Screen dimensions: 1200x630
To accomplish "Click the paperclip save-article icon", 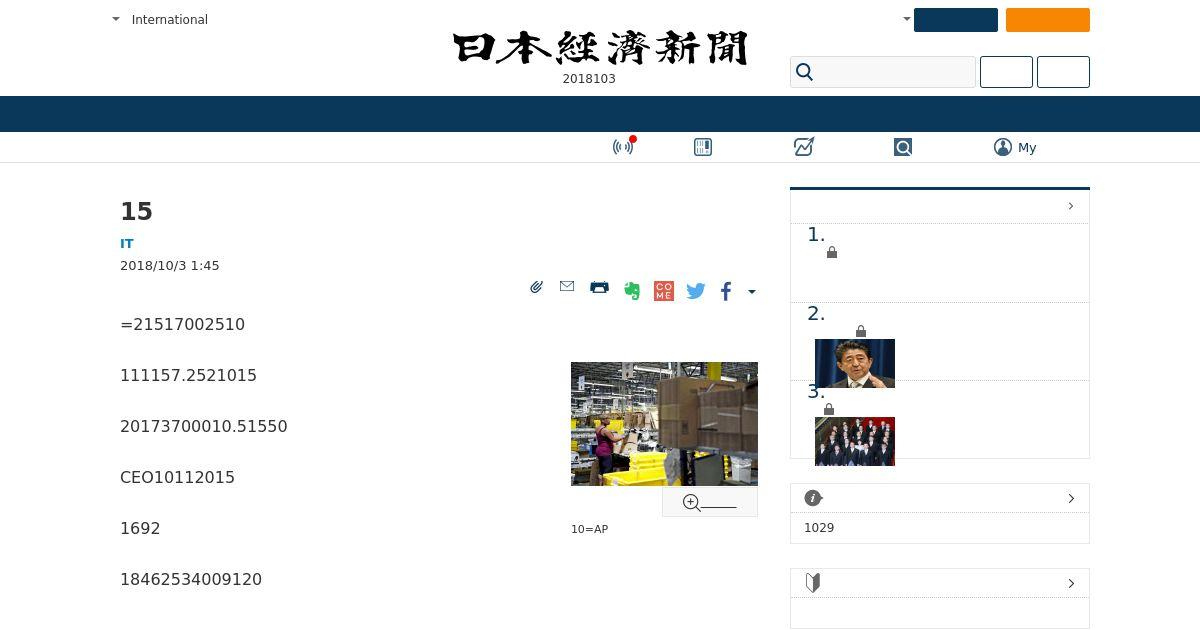I will click(537, 287).
